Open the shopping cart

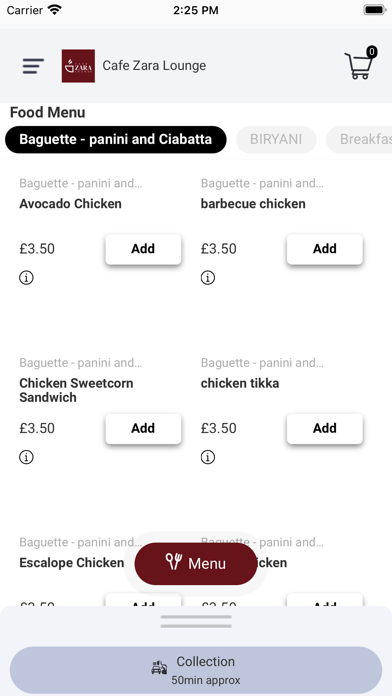click(x=358, y=66)
